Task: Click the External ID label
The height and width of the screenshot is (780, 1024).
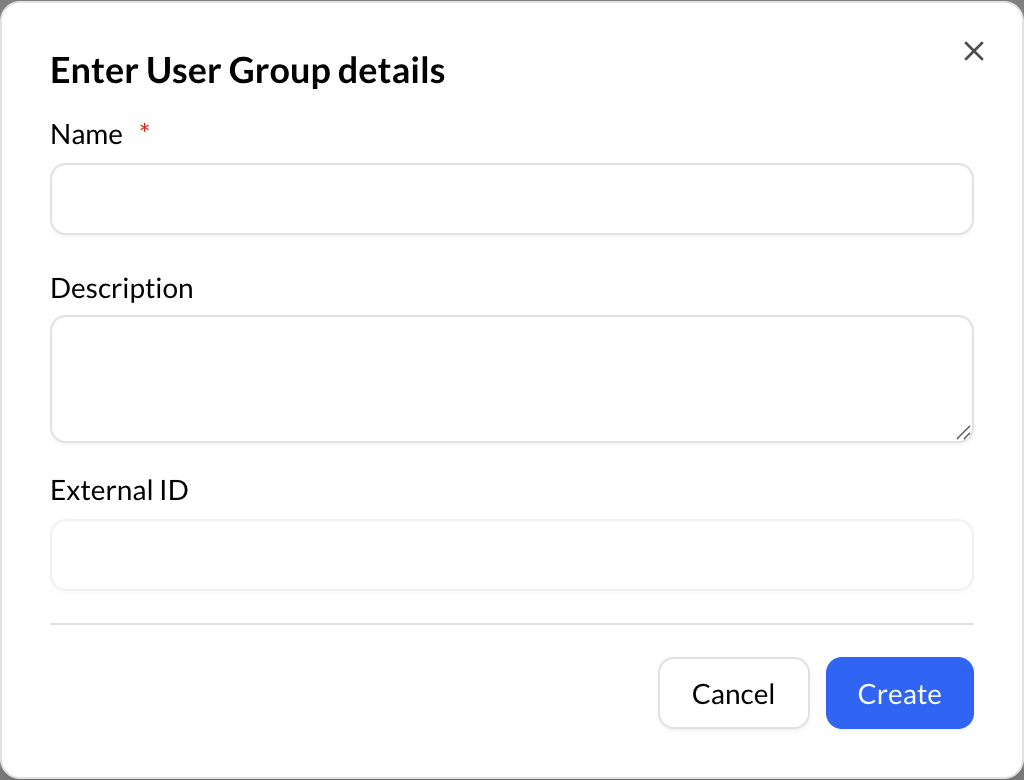Action: (119, 490)
